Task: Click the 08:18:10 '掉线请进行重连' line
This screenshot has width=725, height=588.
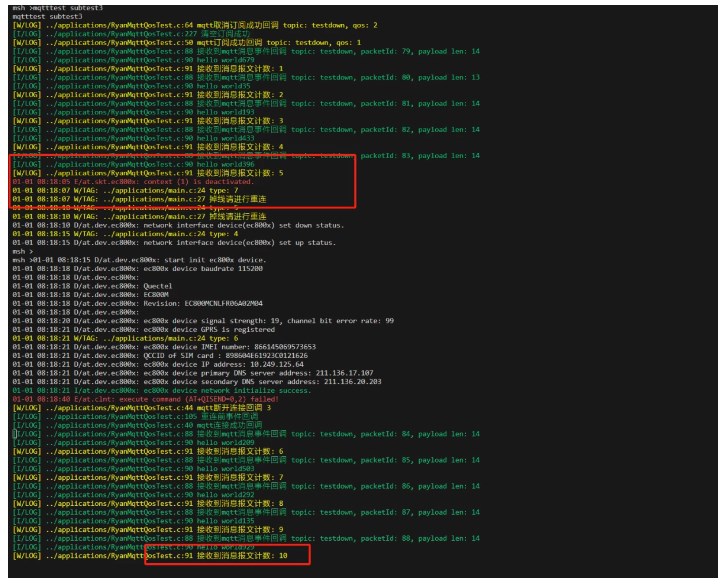Action: [x=140, y=217]
